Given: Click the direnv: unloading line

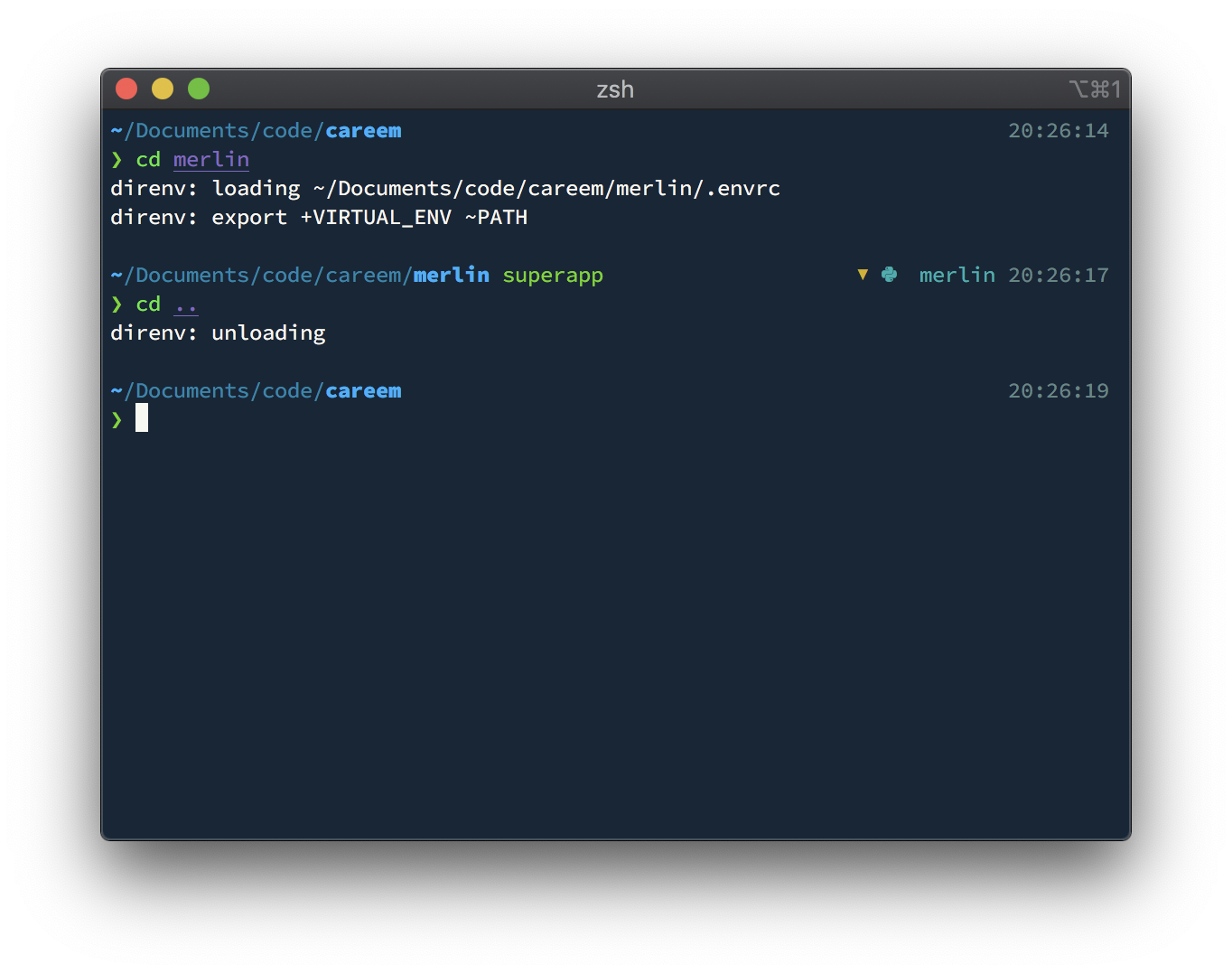Looking at the screenshot, I should [x=218, y=333].
